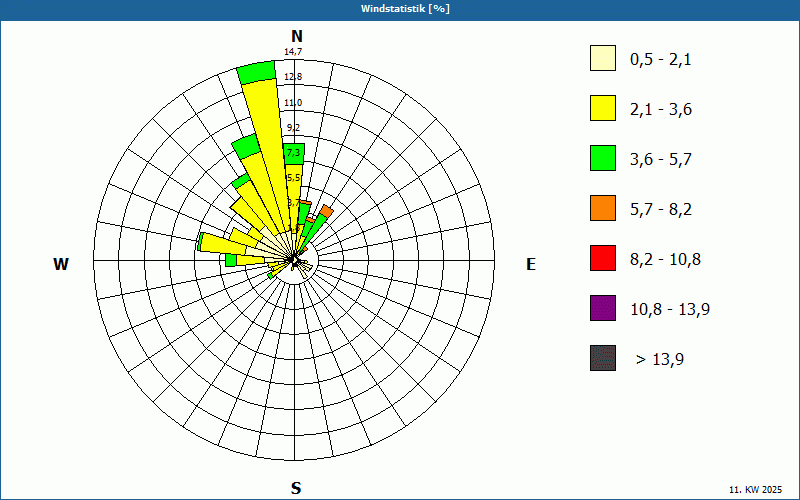
Task: Click the green tip of the longest wind bar
Action: [257, 72]
